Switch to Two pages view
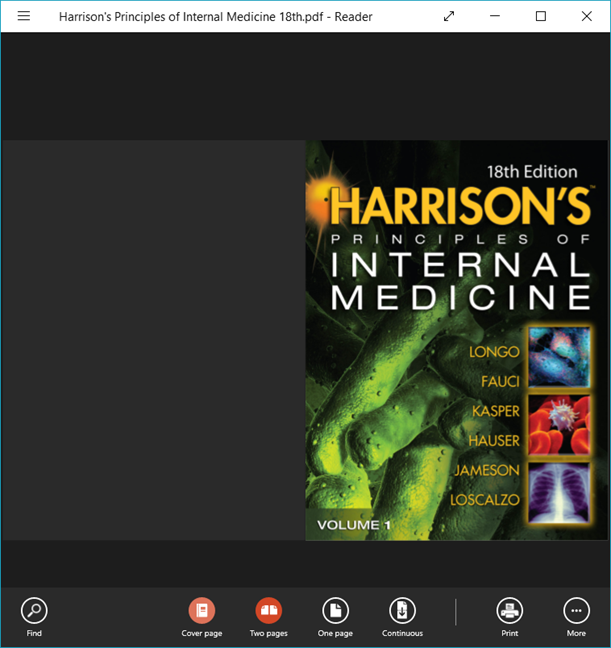The height and width of the screenshot is (648, 611). tap(269, 617)
